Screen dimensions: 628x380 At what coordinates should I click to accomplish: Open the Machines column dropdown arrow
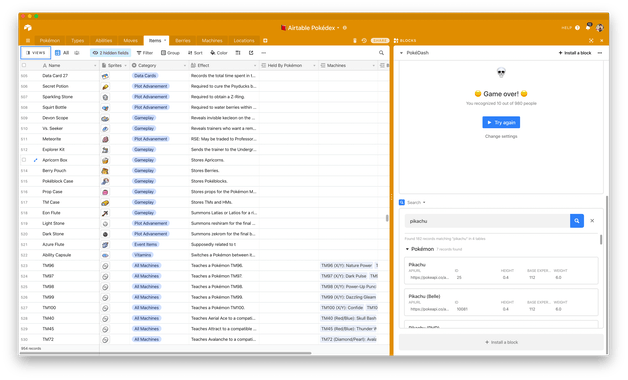click(374, 65)
